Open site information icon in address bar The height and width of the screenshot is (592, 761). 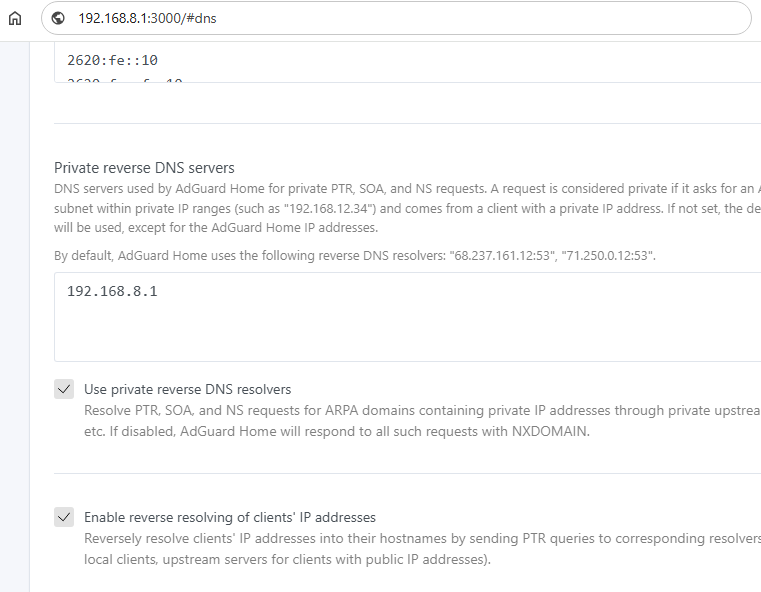click(x=58, y=18)
